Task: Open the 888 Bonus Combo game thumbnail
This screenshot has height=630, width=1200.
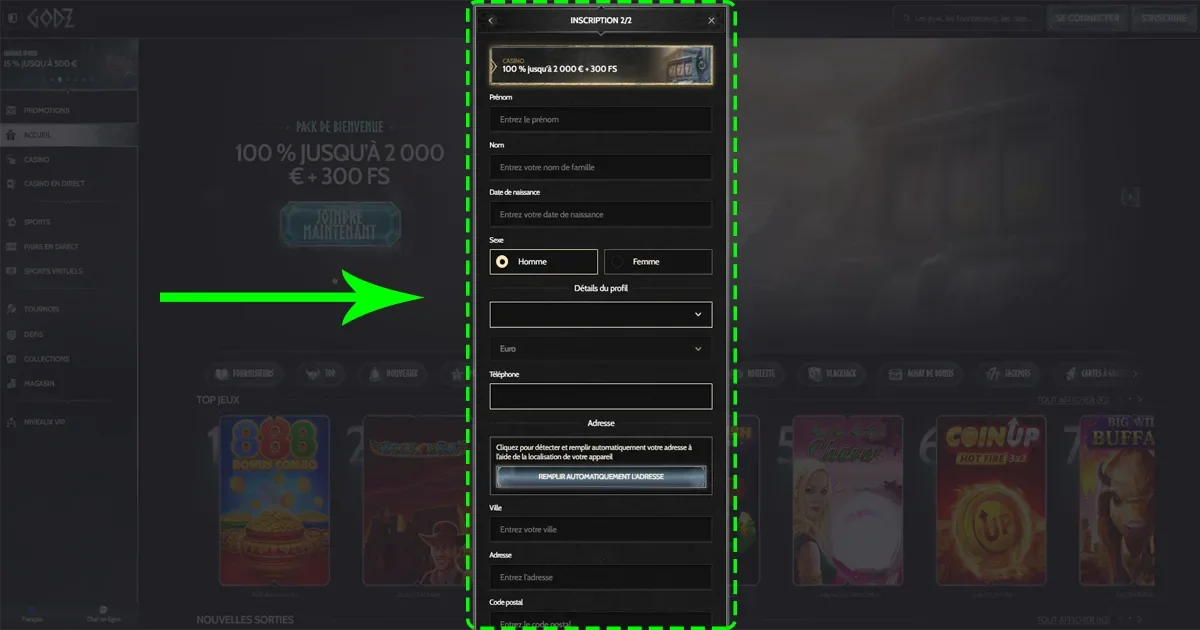Action: [274, 502]
